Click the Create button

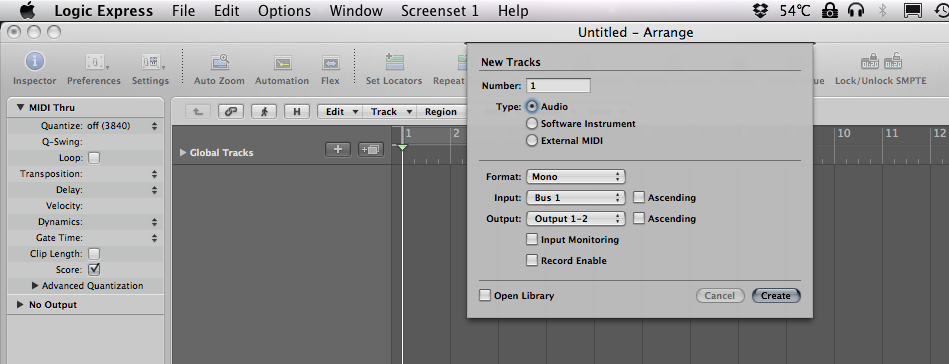[x=776, y=296]
